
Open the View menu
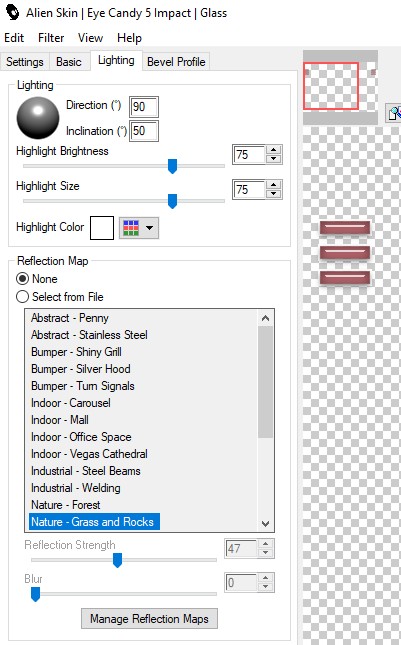pos(90,38)
